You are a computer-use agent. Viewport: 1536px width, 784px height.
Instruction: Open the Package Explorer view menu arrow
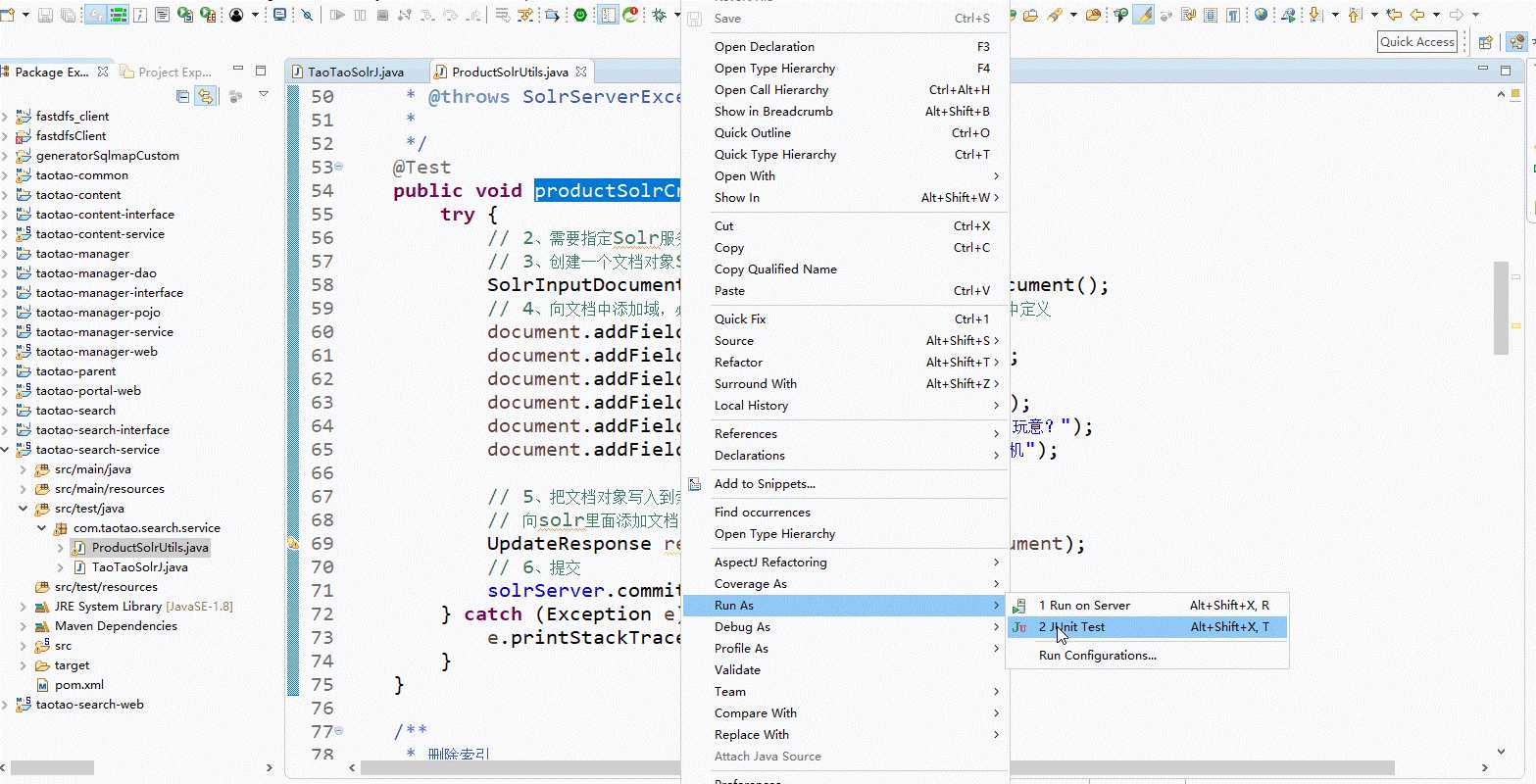pyautogui.click(x=264, y=95)
